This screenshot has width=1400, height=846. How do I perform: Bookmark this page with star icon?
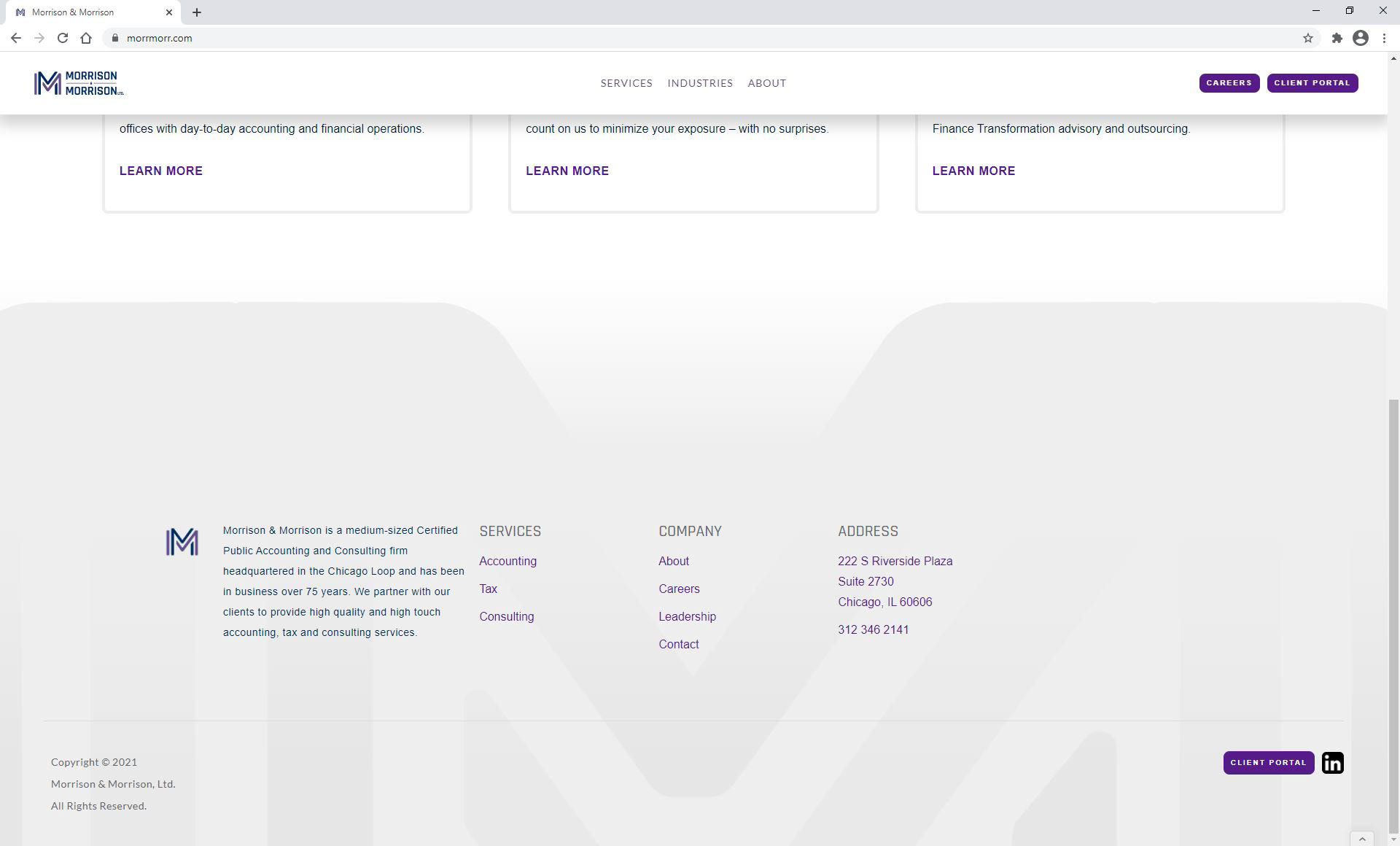pyautogui.click(x=1307, y=38)
